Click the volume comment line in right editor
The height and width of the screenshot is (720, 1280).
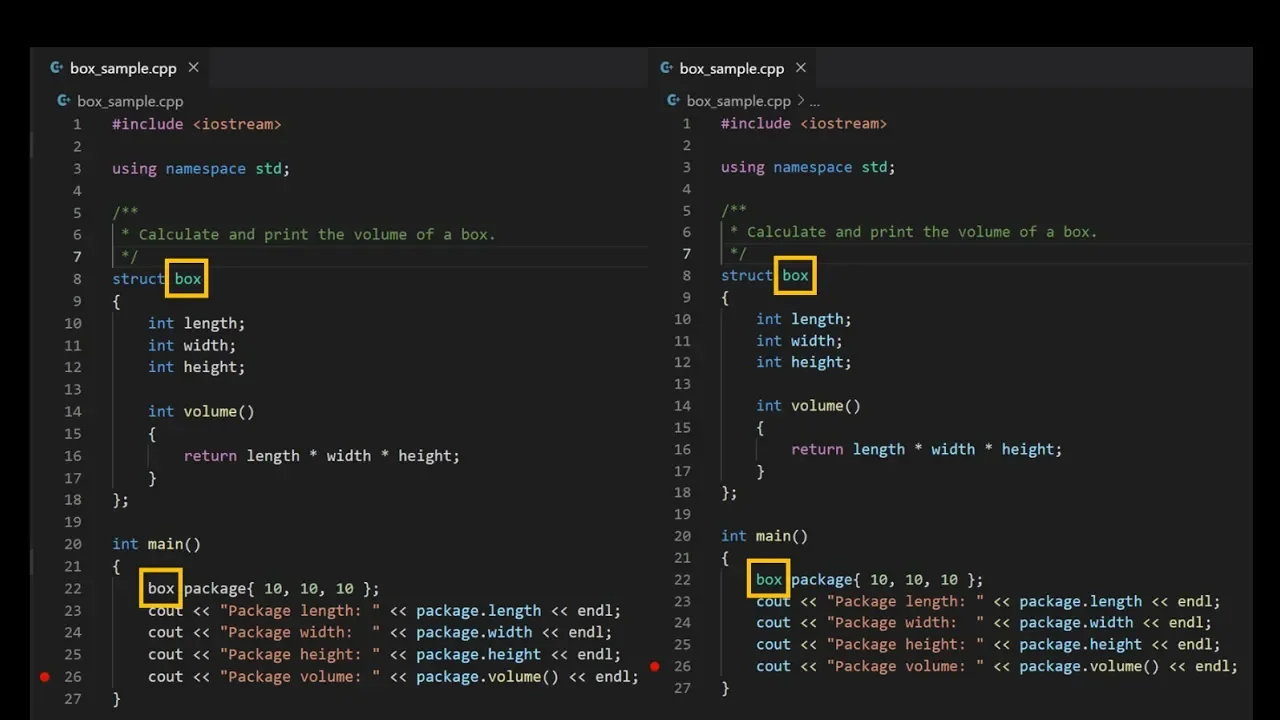(x=913, y=231)
